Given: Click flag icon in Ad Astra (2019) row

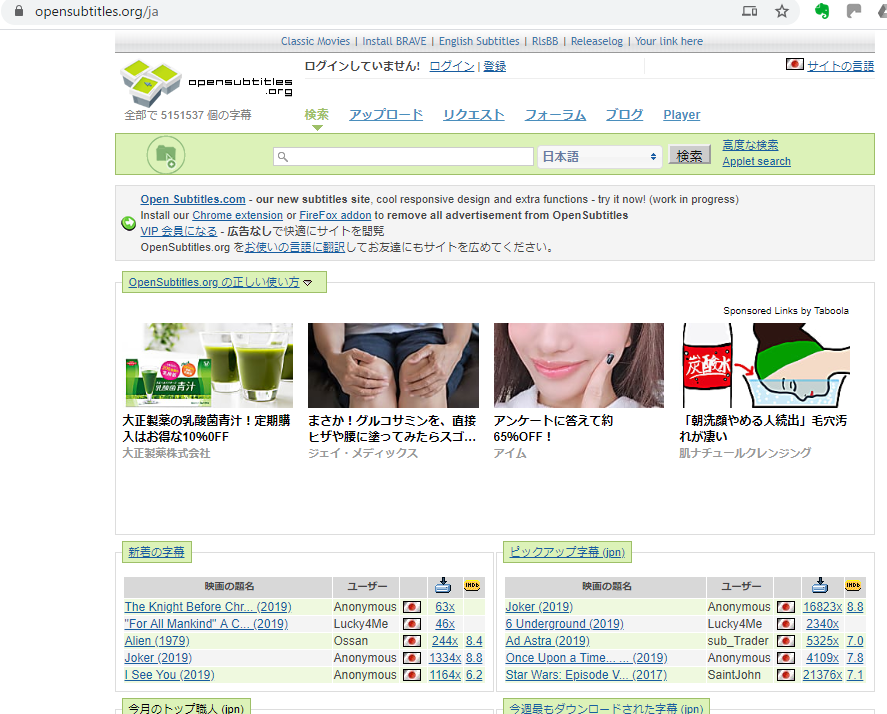Looking at the screenshot, I should click(x=786, y=641).
